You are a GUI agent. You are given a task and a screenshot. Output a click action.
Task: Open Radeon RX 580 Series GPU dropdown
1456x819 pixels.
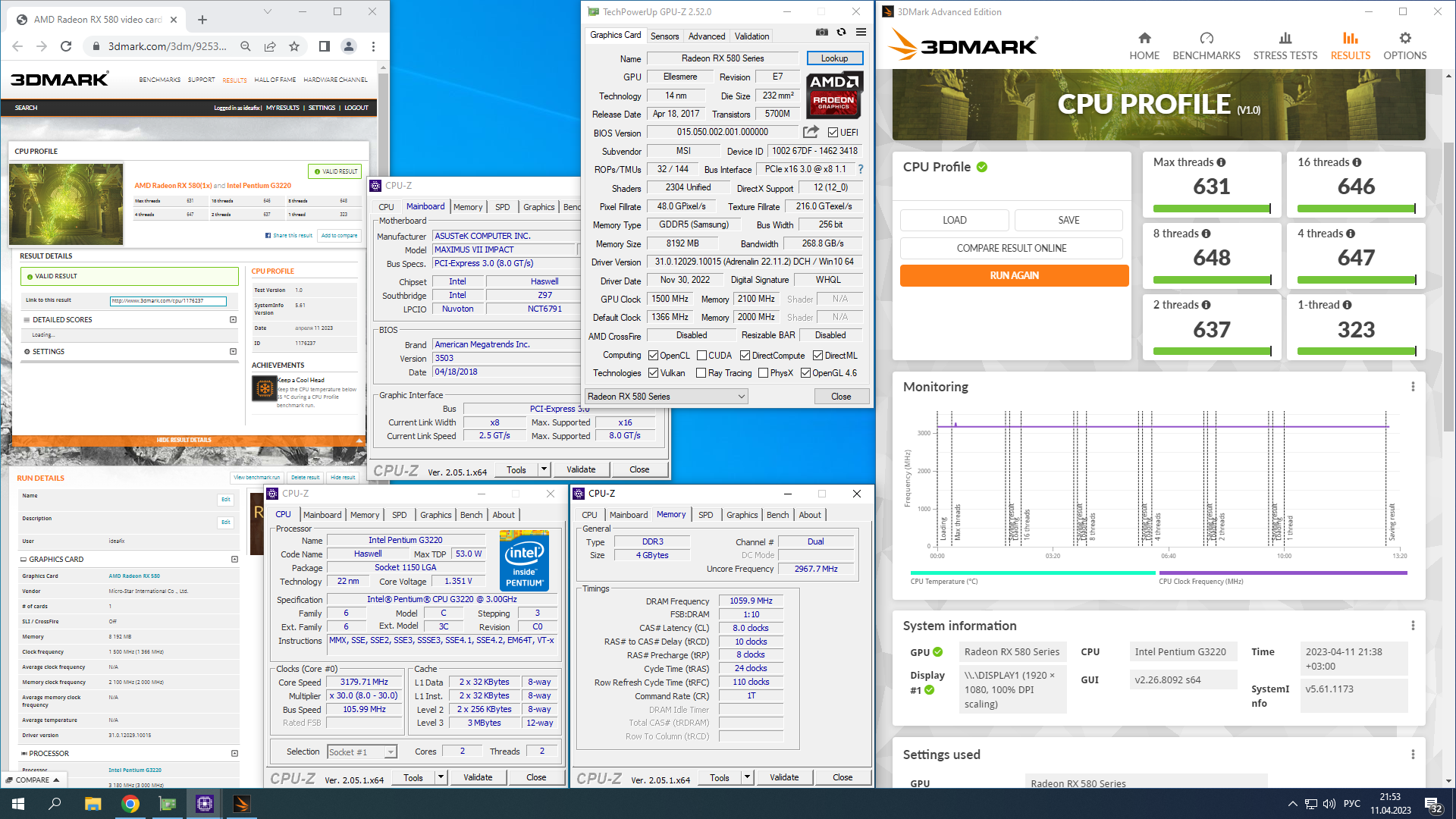pos(666,397)
